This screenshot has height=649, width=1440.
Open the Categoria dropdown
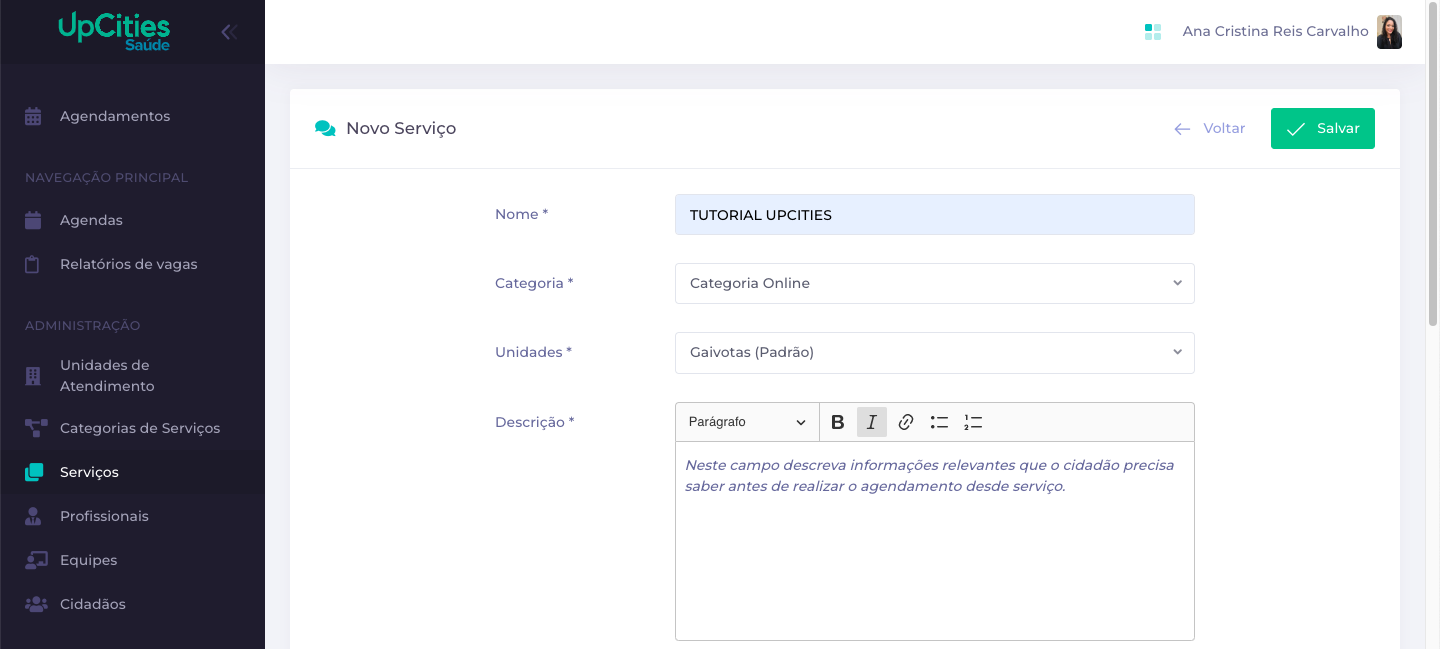pos(934,283)
